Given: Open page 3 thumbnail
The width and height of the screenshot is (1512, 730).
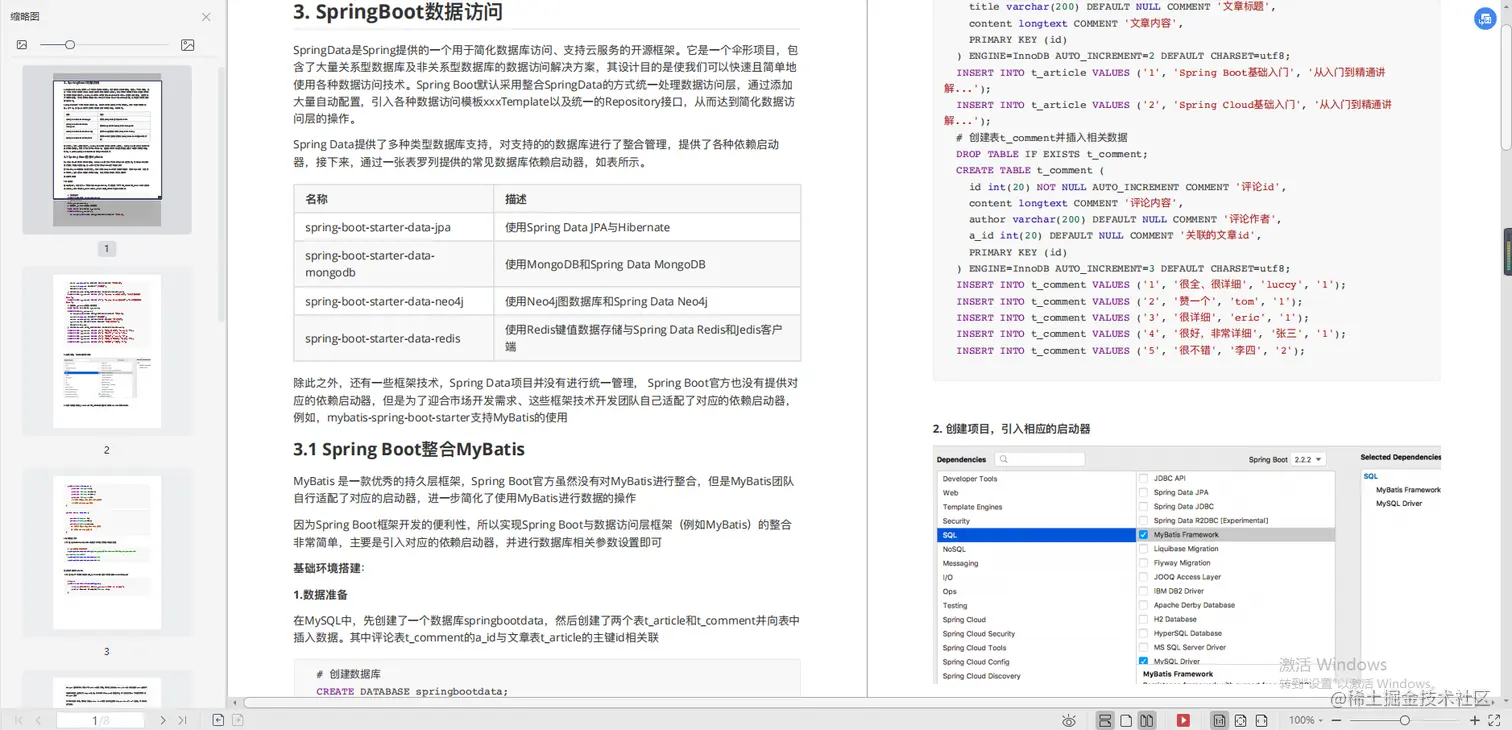Looking at the screenshot, I should pyautogui.click(x=107, y=552).
